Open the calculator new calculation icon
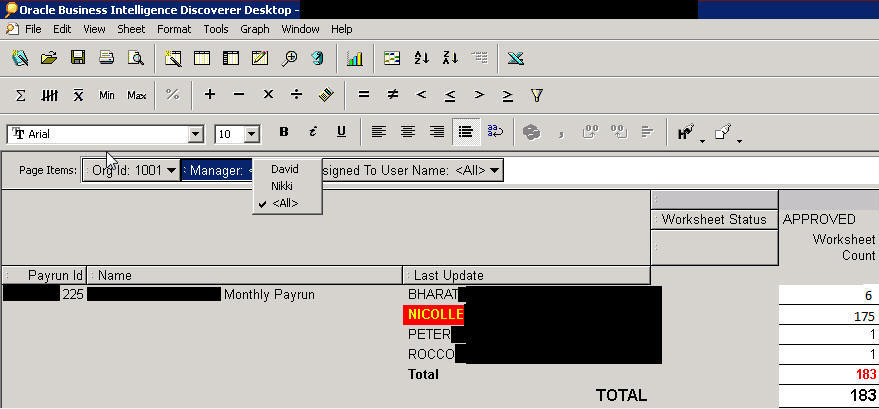This screenshot has width=879, height=409. coord(326,95)
